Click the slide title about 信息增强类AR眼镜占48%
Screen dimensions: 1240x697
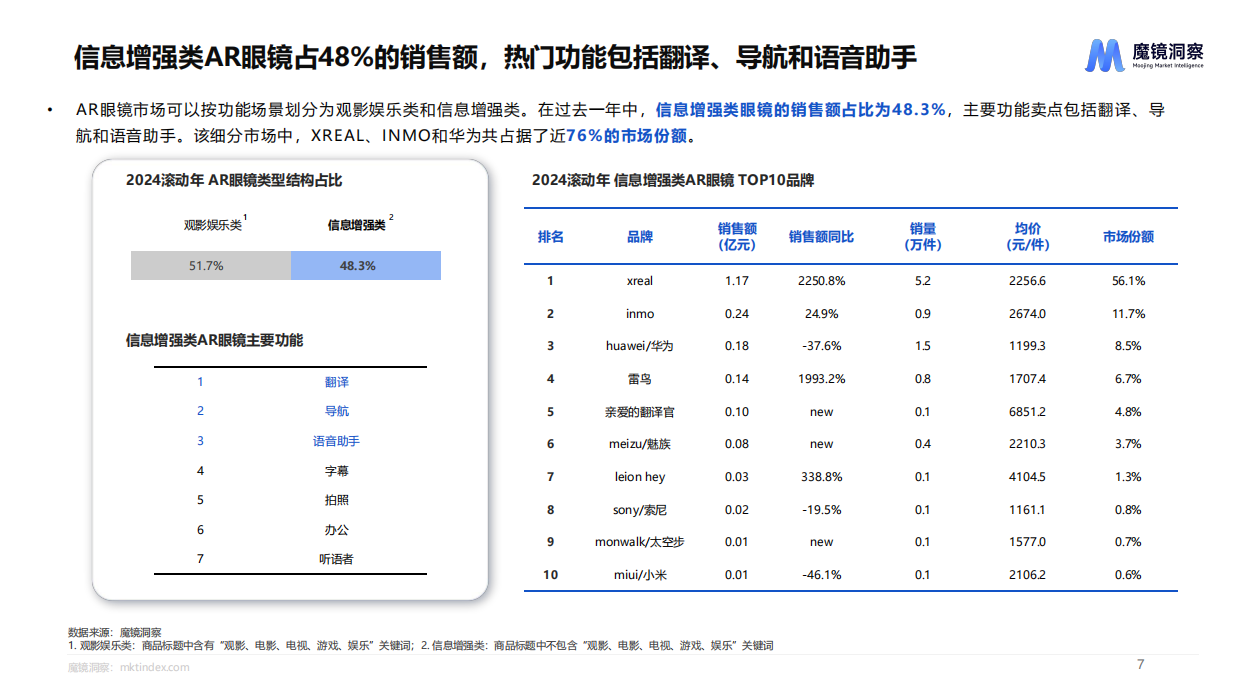495,56
